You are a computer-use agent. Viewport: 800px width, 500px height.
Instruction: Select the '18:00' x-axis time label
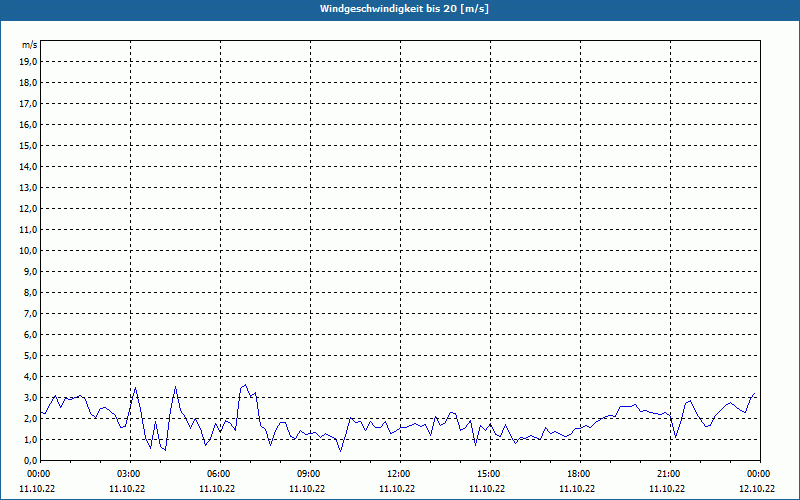(581, 474)
